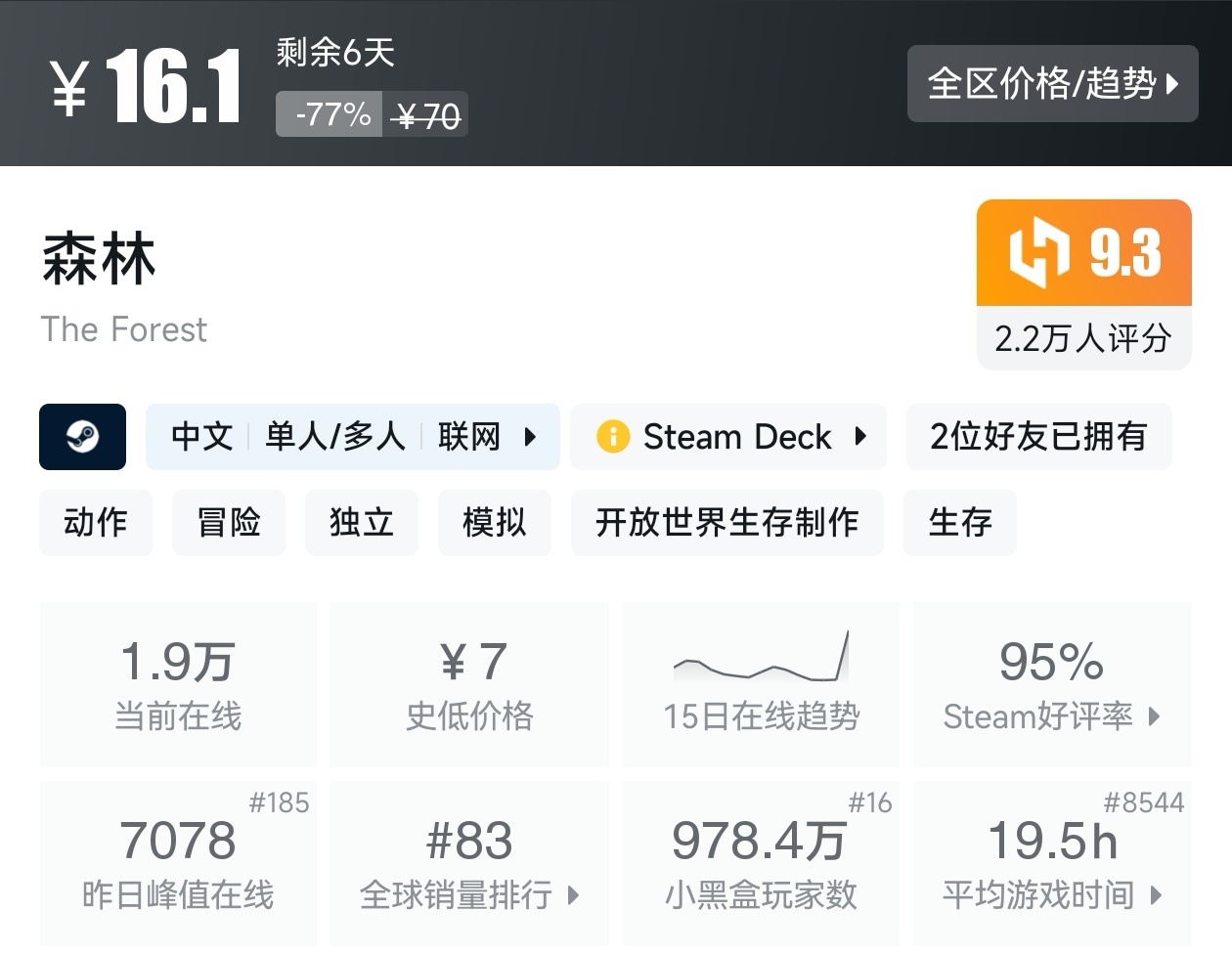Click the Steam platform icon
Viewport: 1232px width, 953px height.
click(x=82, y=437)
